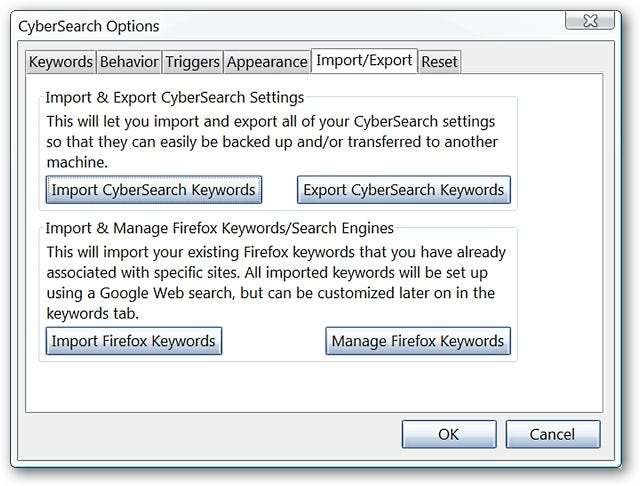Dismiss the dialog with Cancel
This screenshot has height=486, width=640.
(x=553, y=434)
